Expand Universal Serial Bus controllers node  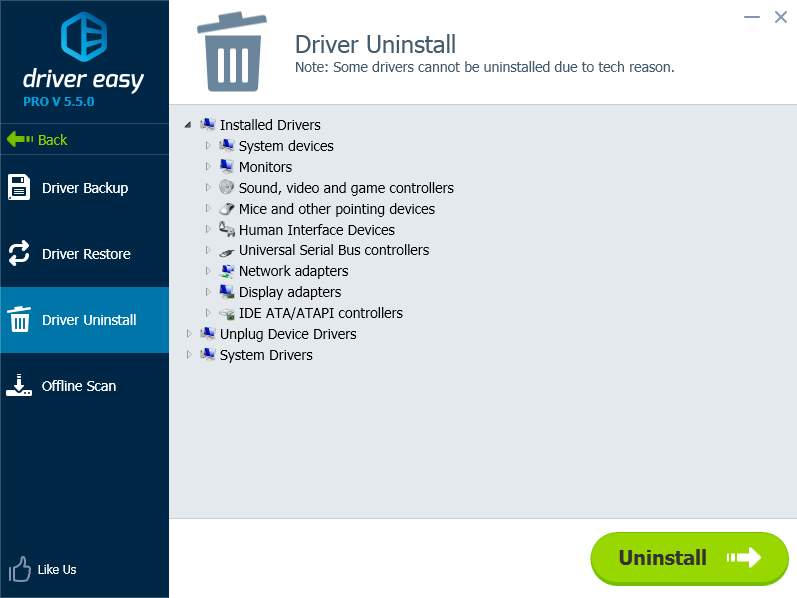[208, 250]
